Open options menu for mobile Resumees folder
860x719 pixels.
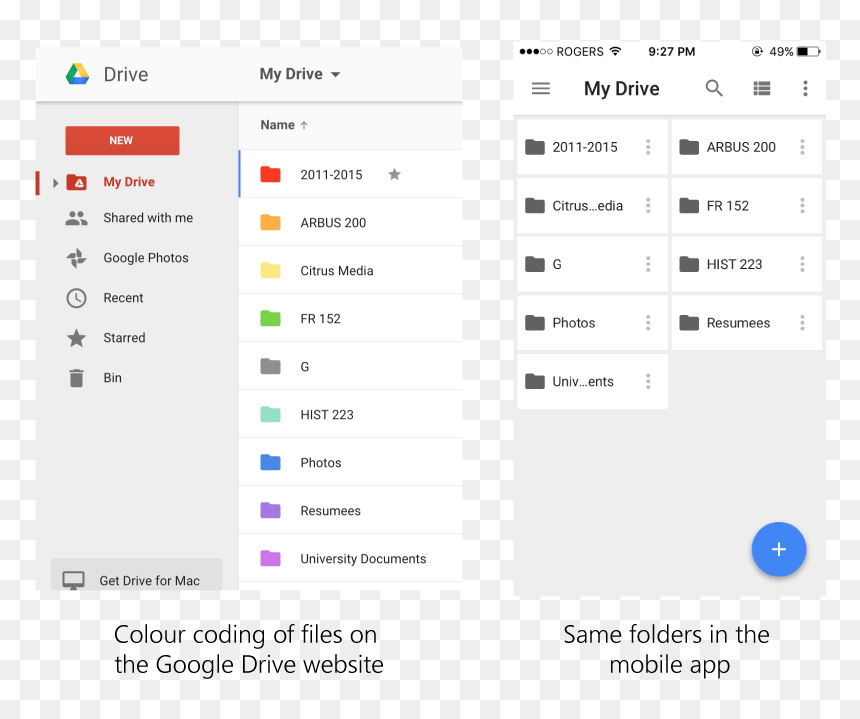[x=802, y=323]
